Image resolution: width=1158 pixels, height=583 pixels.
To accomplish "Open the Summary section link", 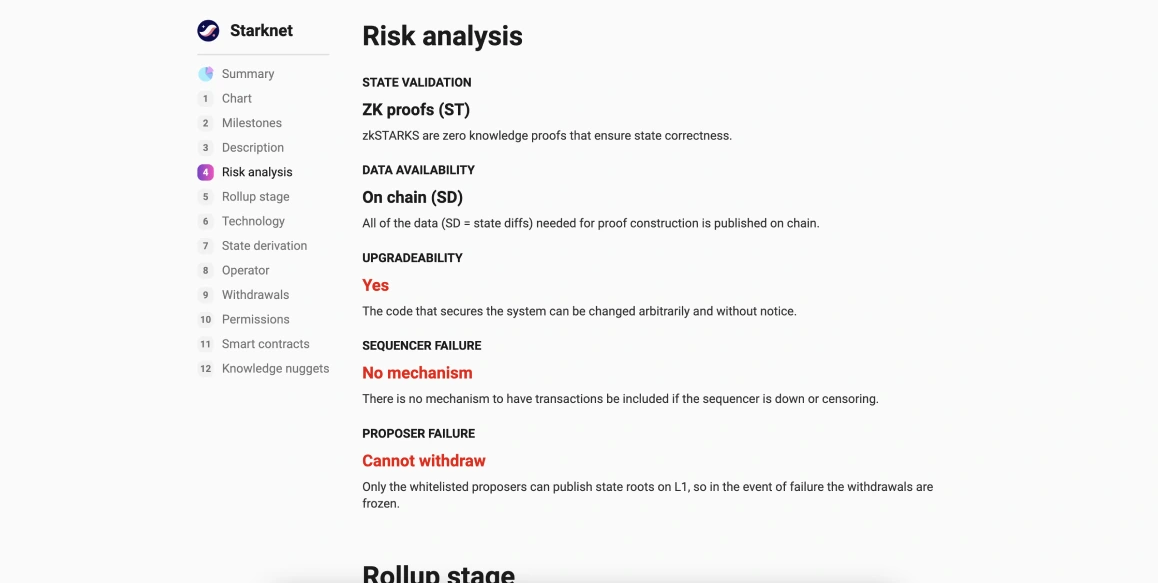I will click(x=248, y=74).
